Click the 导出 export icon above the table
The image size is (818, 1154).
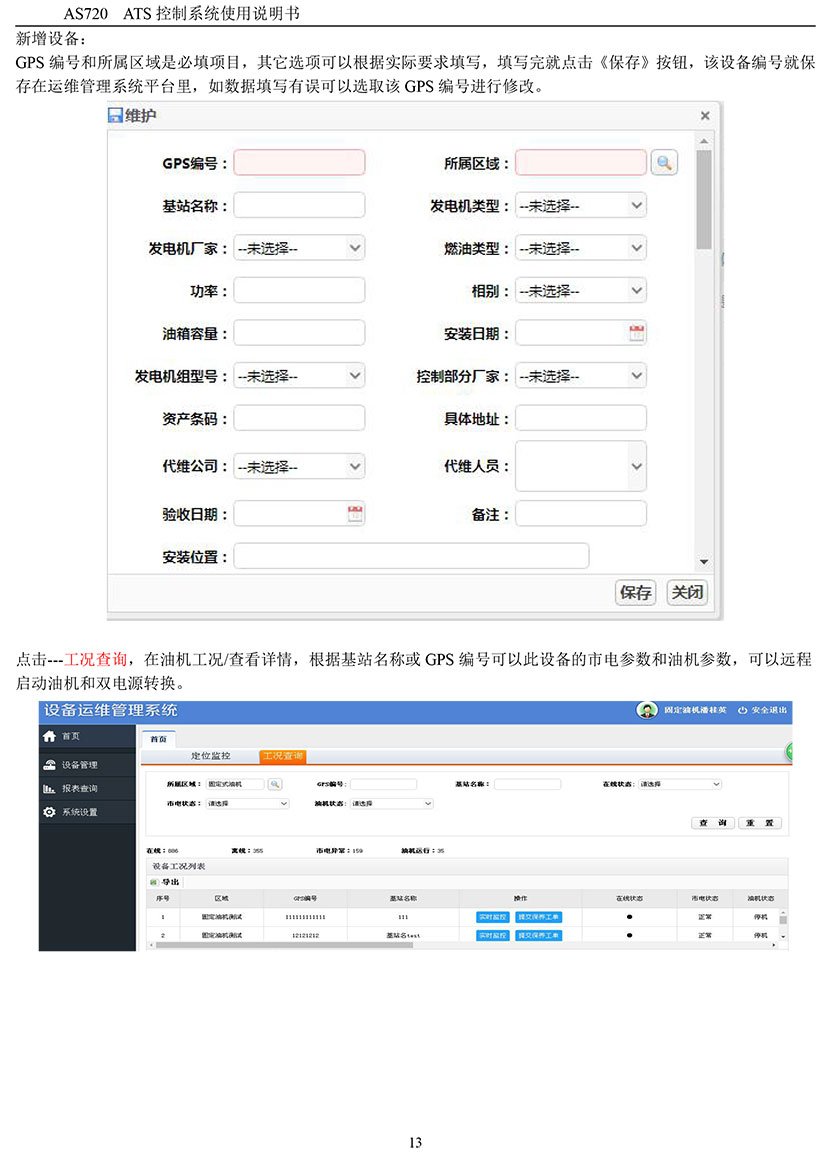(154, 882)
